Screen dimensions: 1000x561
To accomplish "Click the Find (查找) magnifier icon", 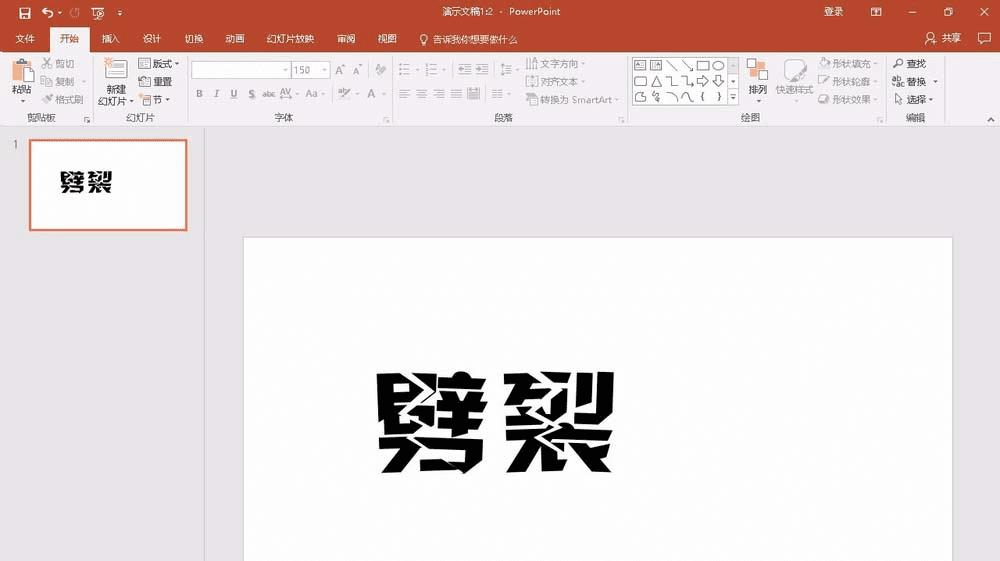I will pos(898,63).
